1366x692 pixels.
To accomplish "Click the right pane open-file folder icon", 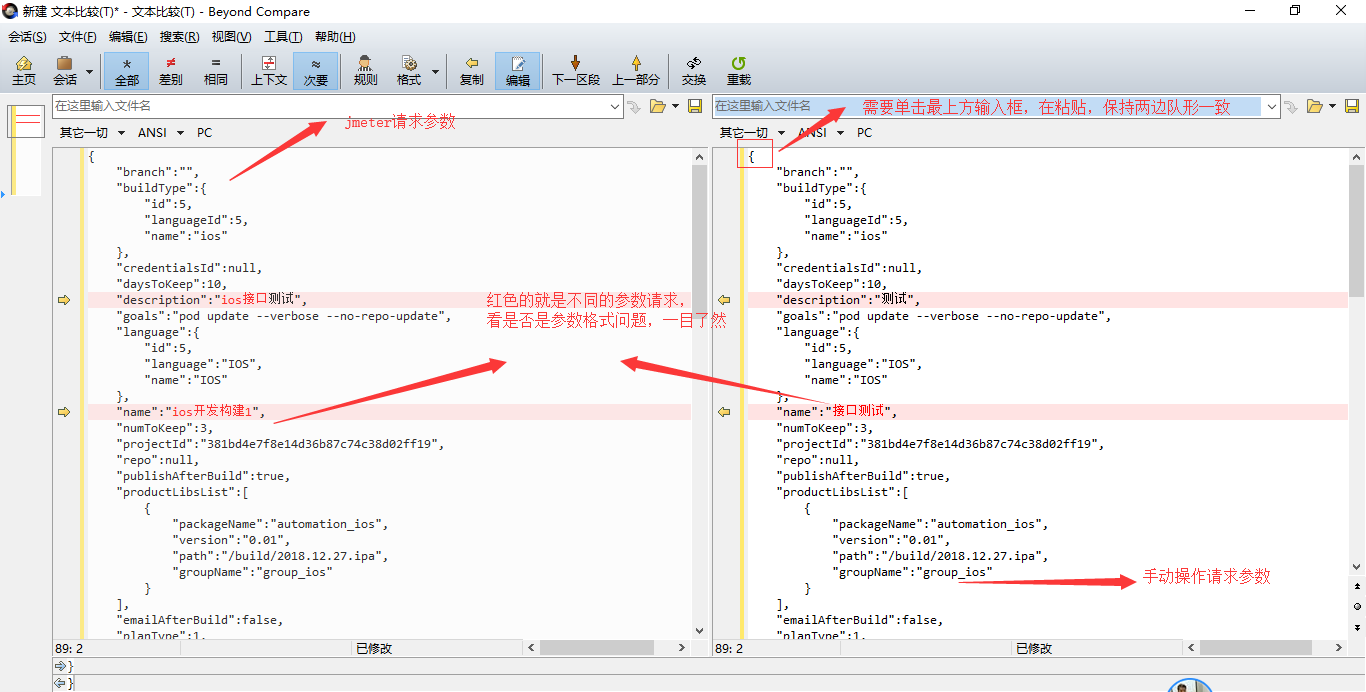I will [1316, 106].
